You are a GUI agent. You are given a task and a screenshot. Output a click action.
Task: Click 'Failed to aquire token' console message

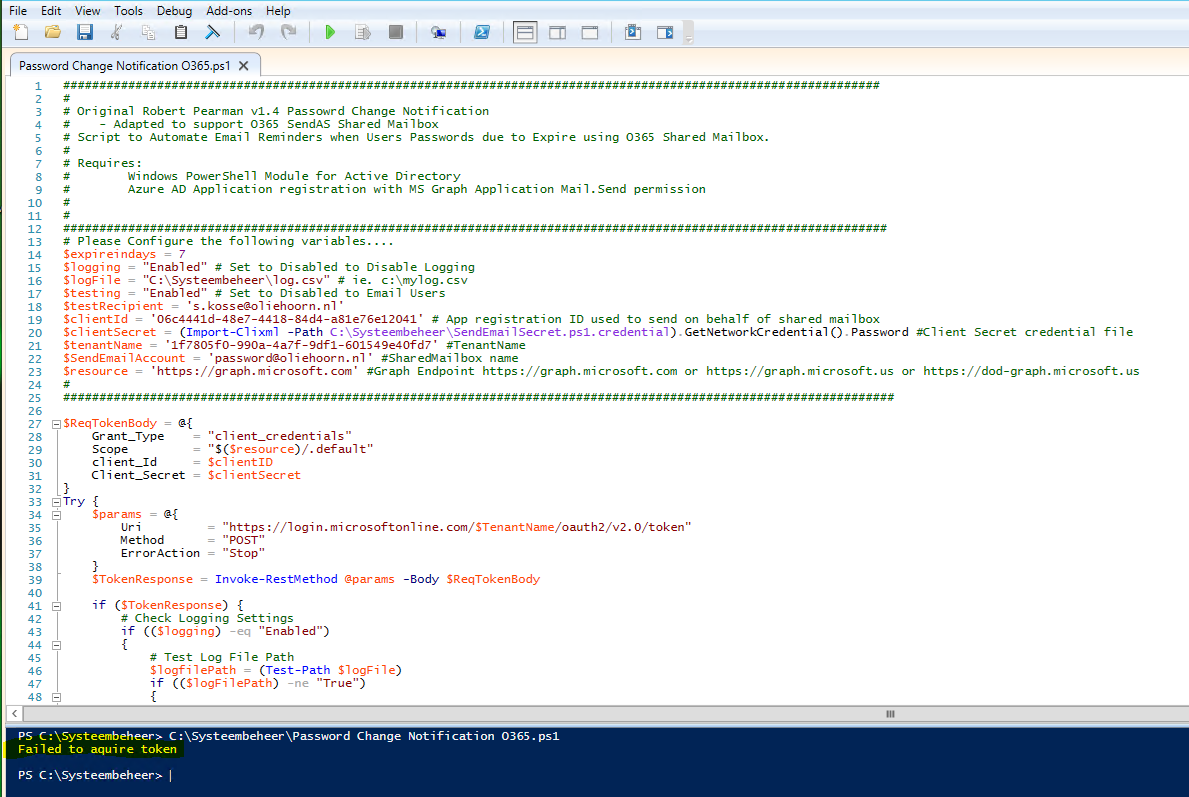pos(97,749)
